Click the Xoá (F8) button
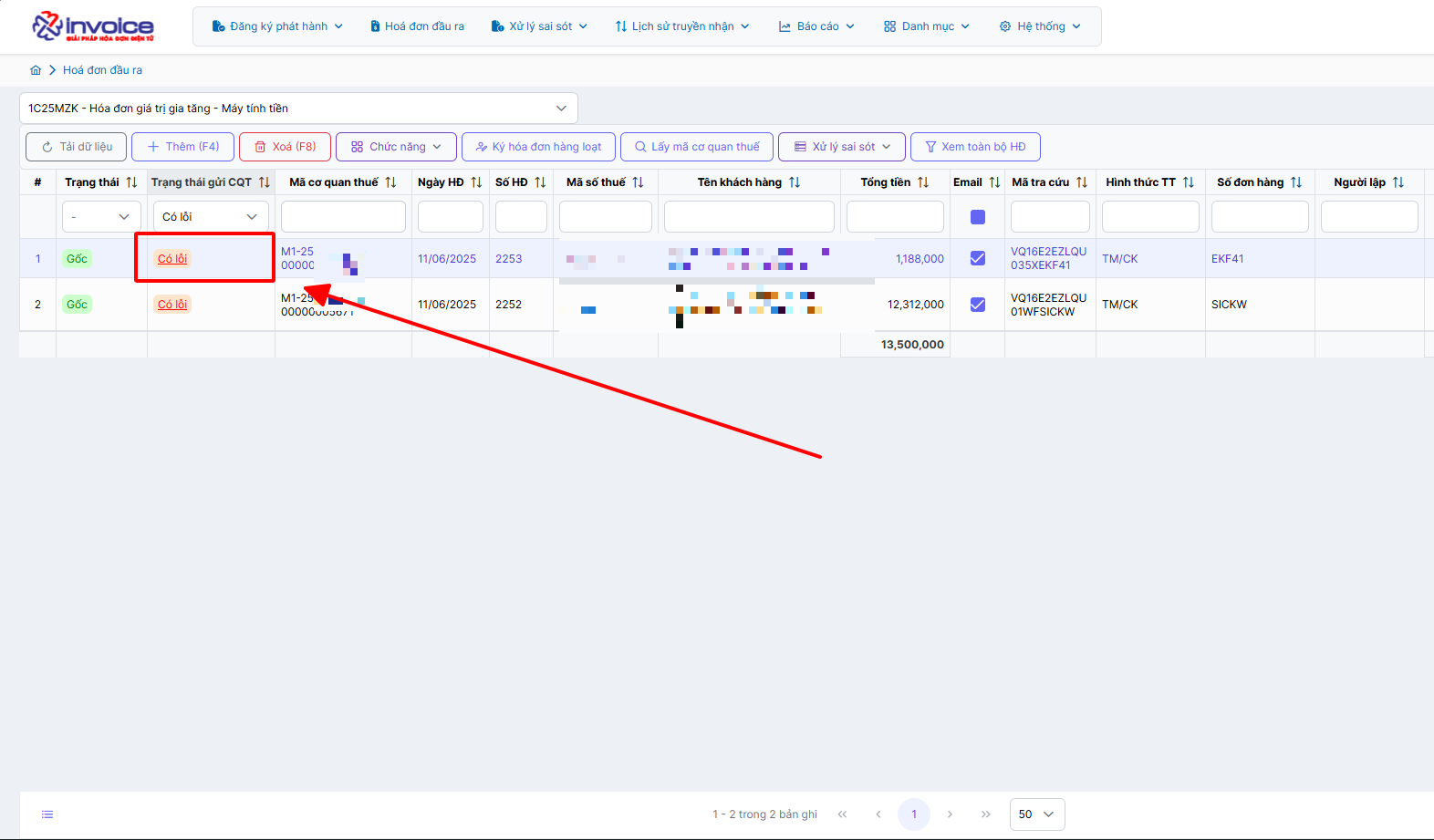This screenshot has height=840, width=1434. pos(285,147)
